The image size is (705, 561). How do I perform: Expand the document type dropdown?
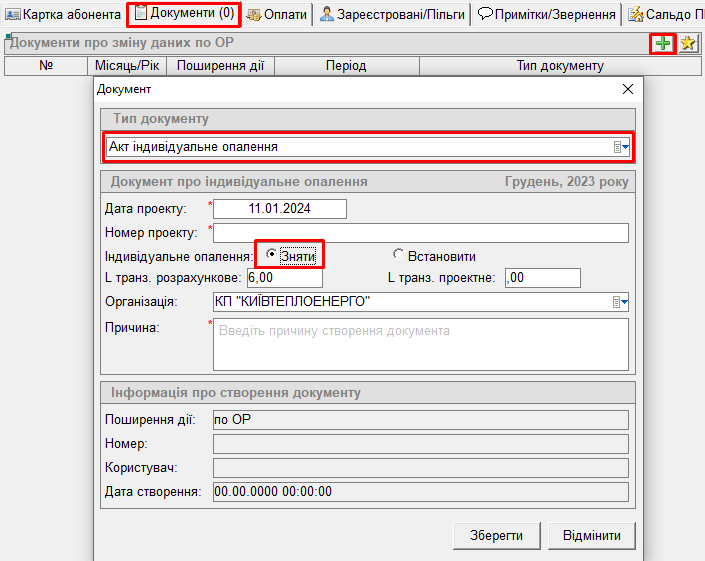pos(622,147)
